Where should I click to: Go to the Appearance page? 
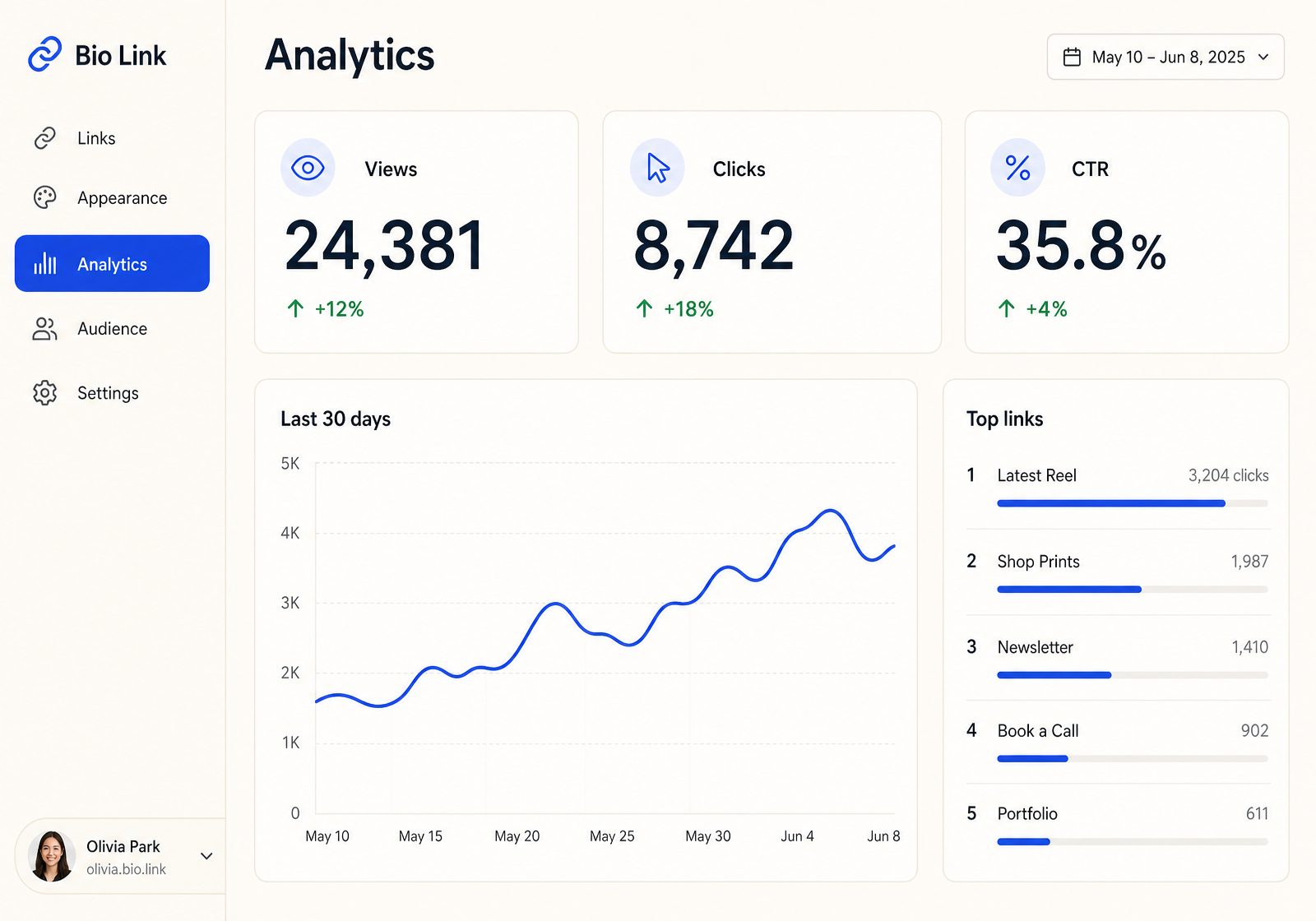[x=112, y=198]
